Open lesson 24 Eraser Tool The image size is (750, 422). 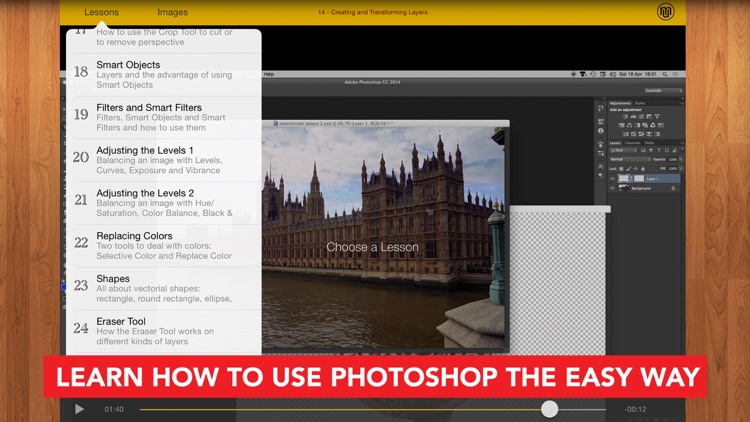click(164, 331)
